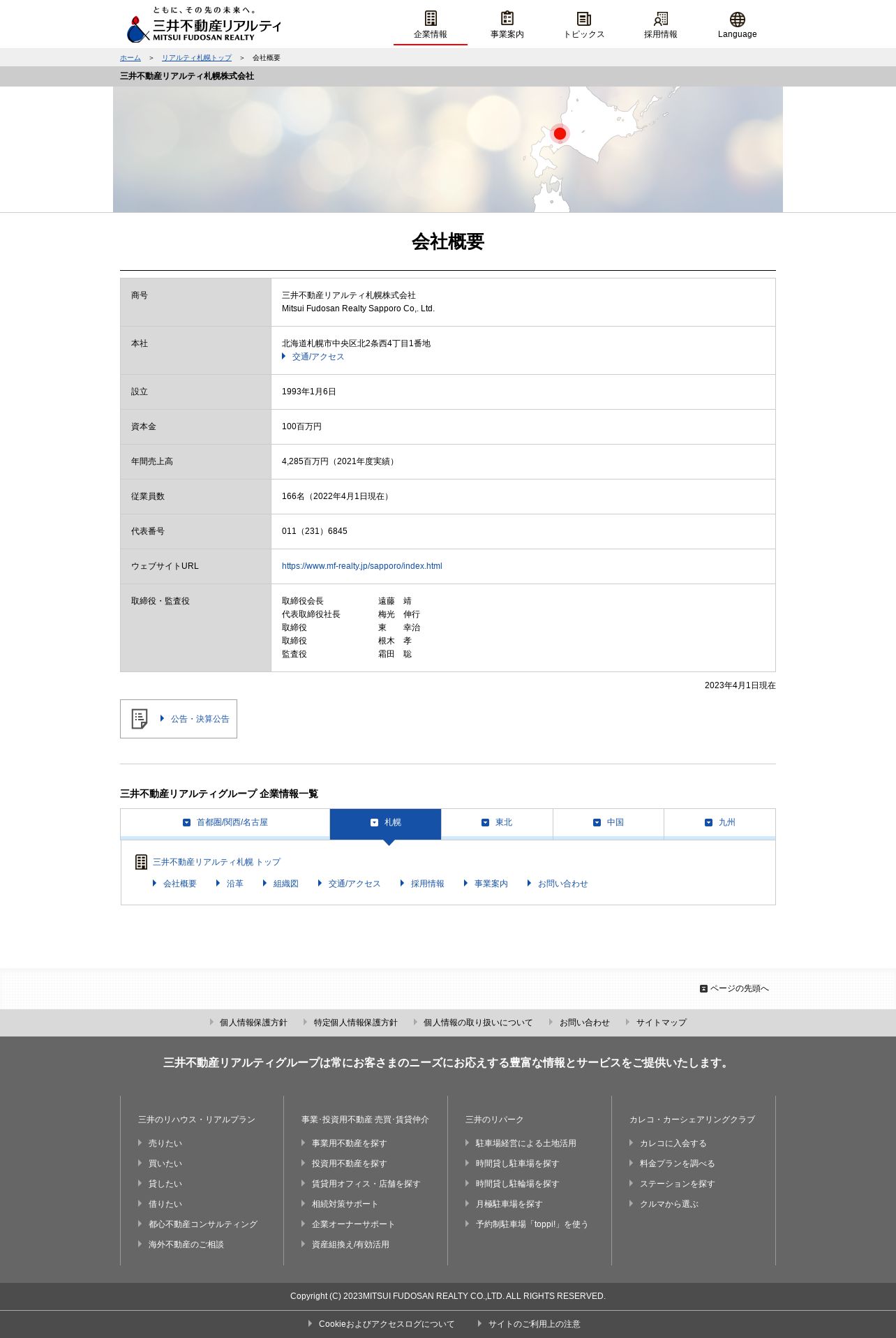Open 相続対策サポート link
Viewport: 896px width, 1338px height.
[345, 1204]
